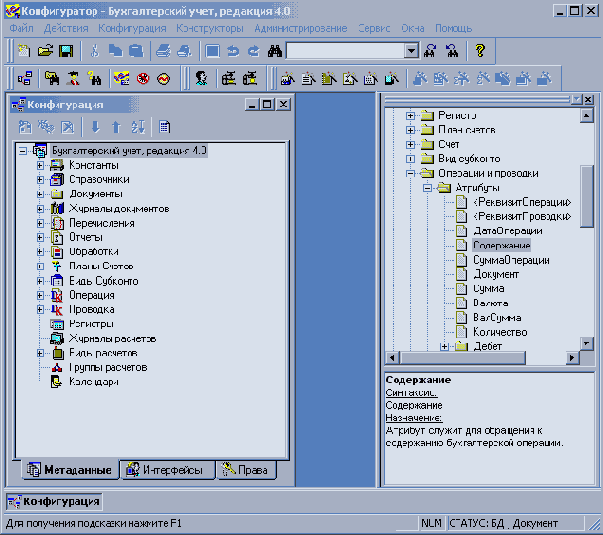Click the Синтаксис link in description pane

coord(410,393)
